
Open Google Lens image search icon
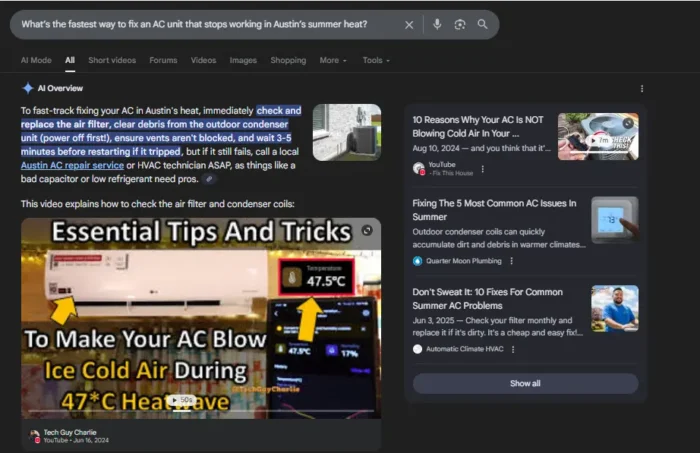point(460,24)
